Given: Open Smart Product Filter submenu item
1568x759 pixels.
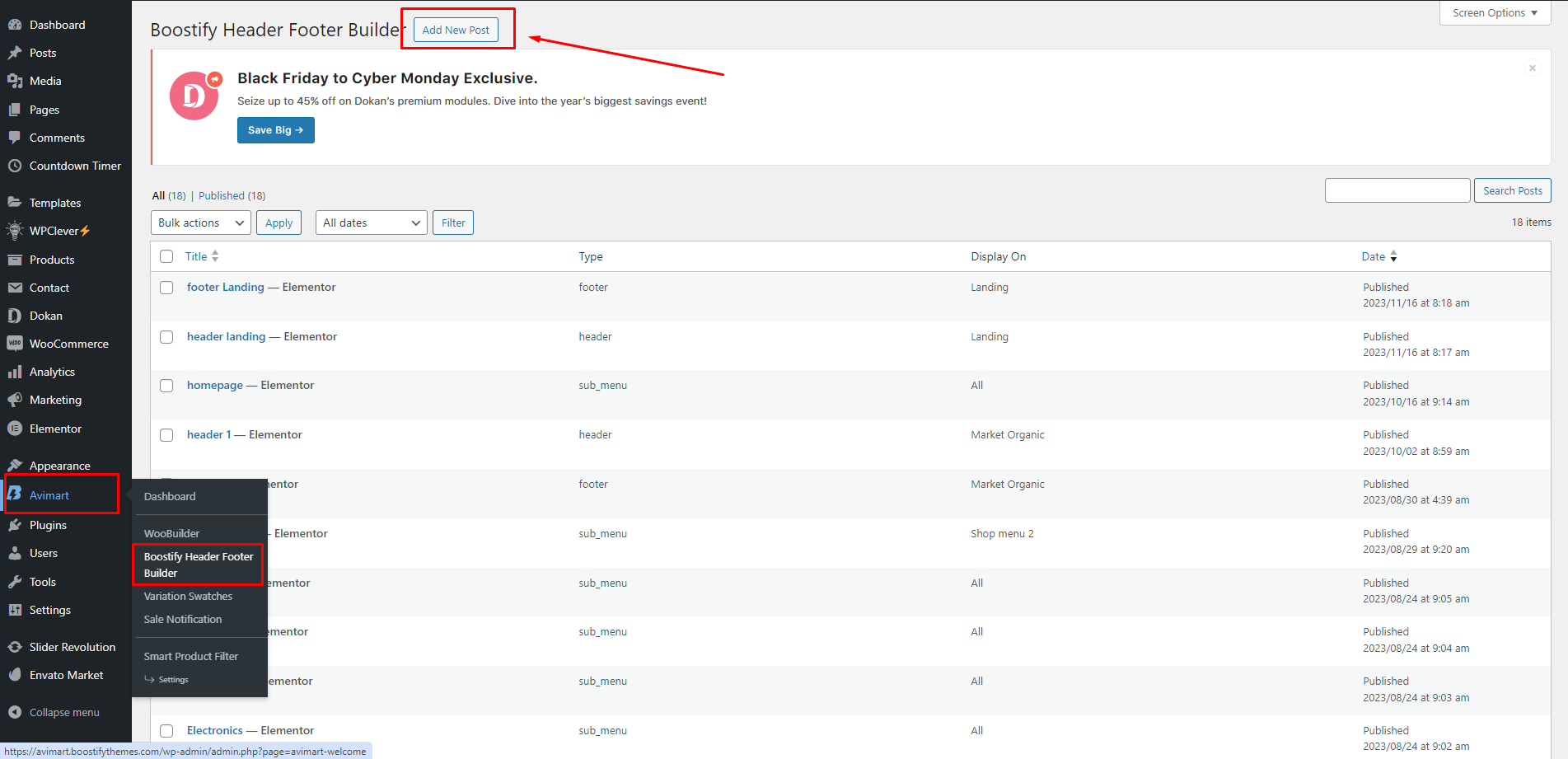Looking at the screenshot, I should 191,656.
